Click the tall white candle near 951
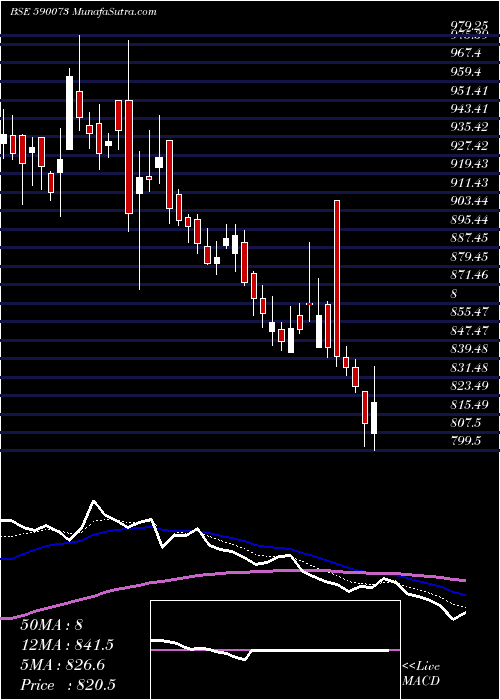 [x=70, y=113]
